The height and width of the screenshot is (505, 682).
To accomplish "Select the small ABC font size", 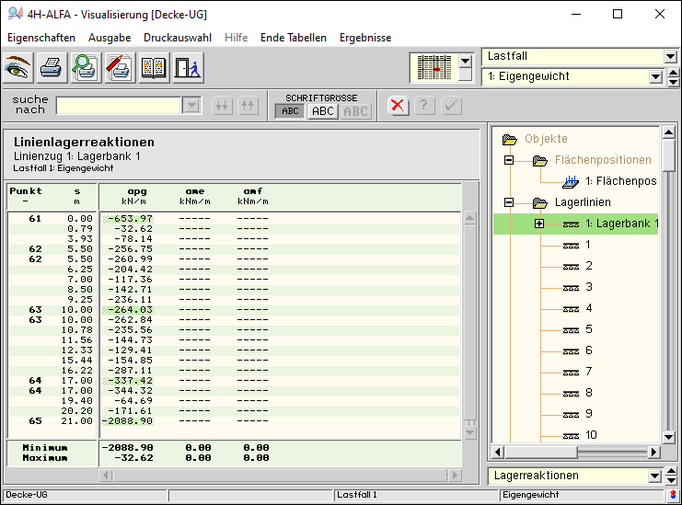I will point(290,111).
